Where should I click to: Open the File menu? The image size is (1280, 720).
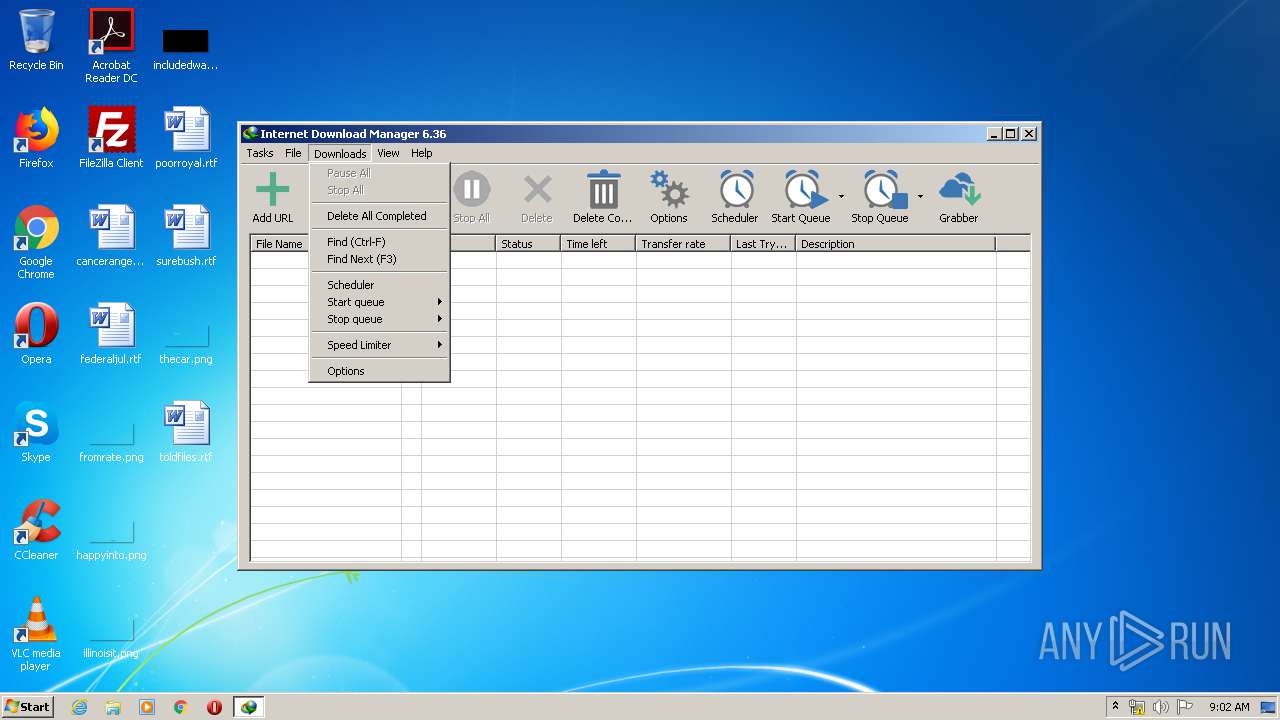point(293,153)
